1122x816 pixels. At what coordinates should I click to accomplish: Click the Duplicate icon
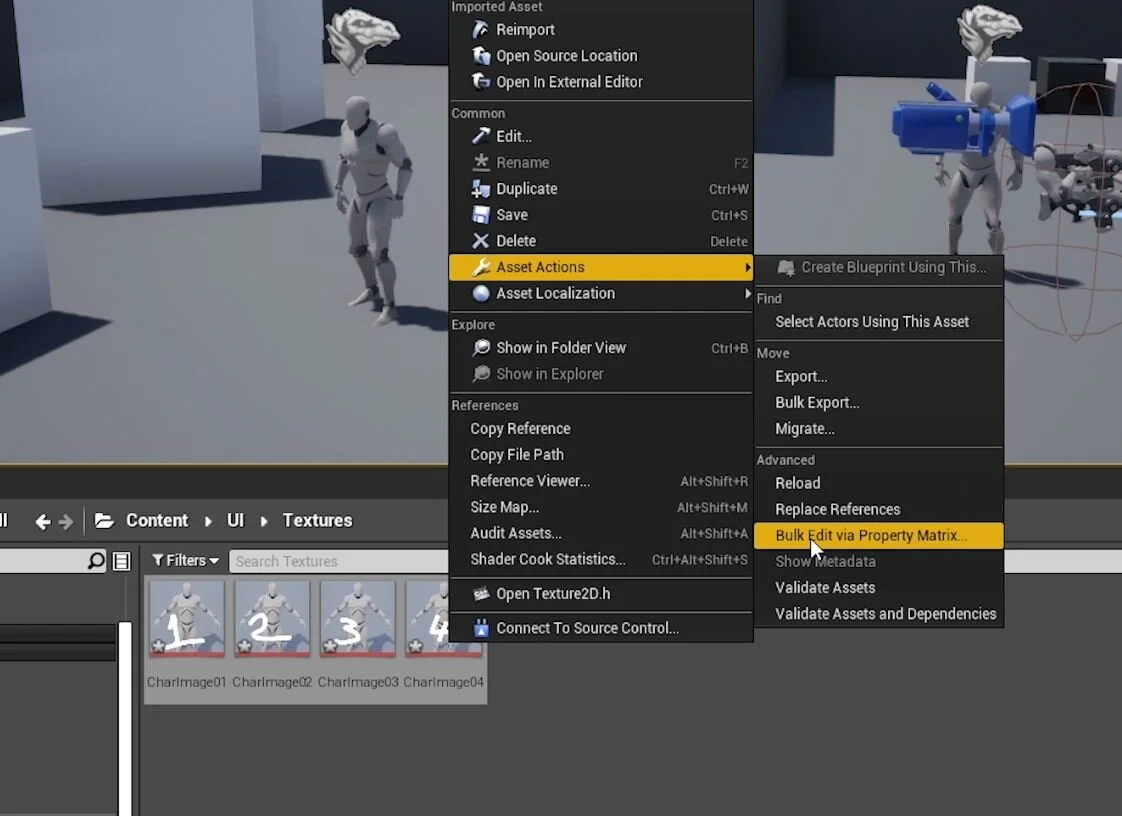pos(481,188)
